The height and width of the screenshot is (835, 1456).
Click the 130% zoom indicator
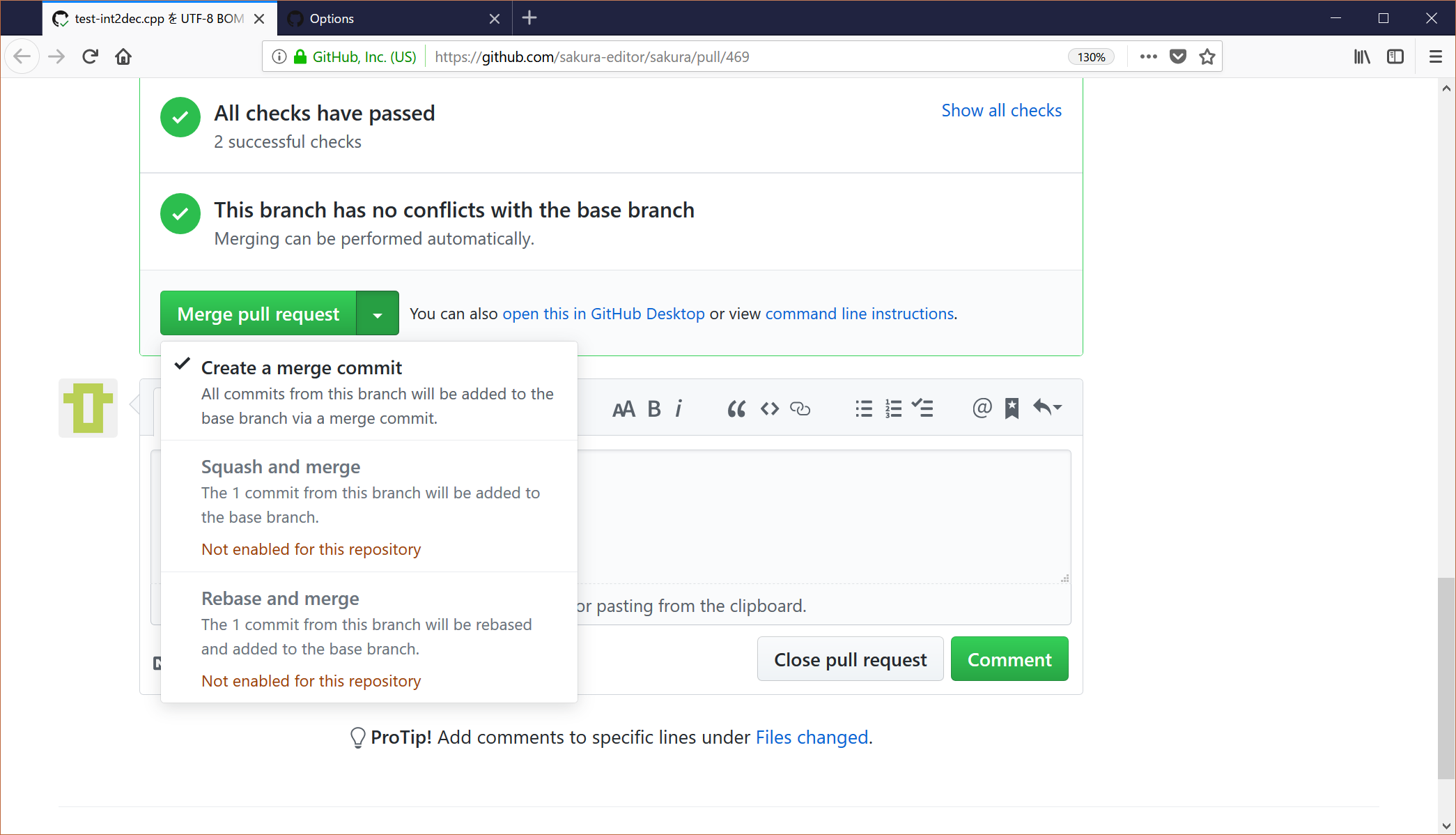point(1090,56)
